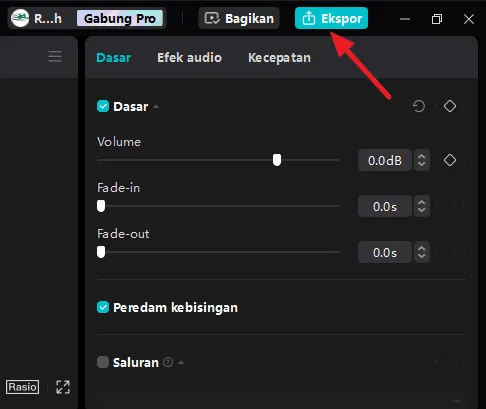Reset Dasar settings with the undo icon
This screenshot has width=486, height=409.
419,106
